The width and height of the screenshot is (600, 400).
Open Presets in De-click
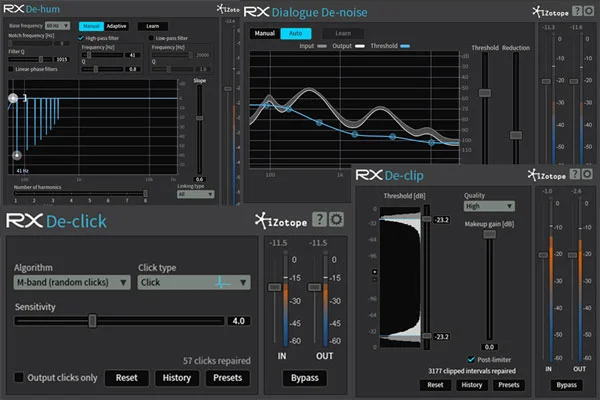point(228,378)
